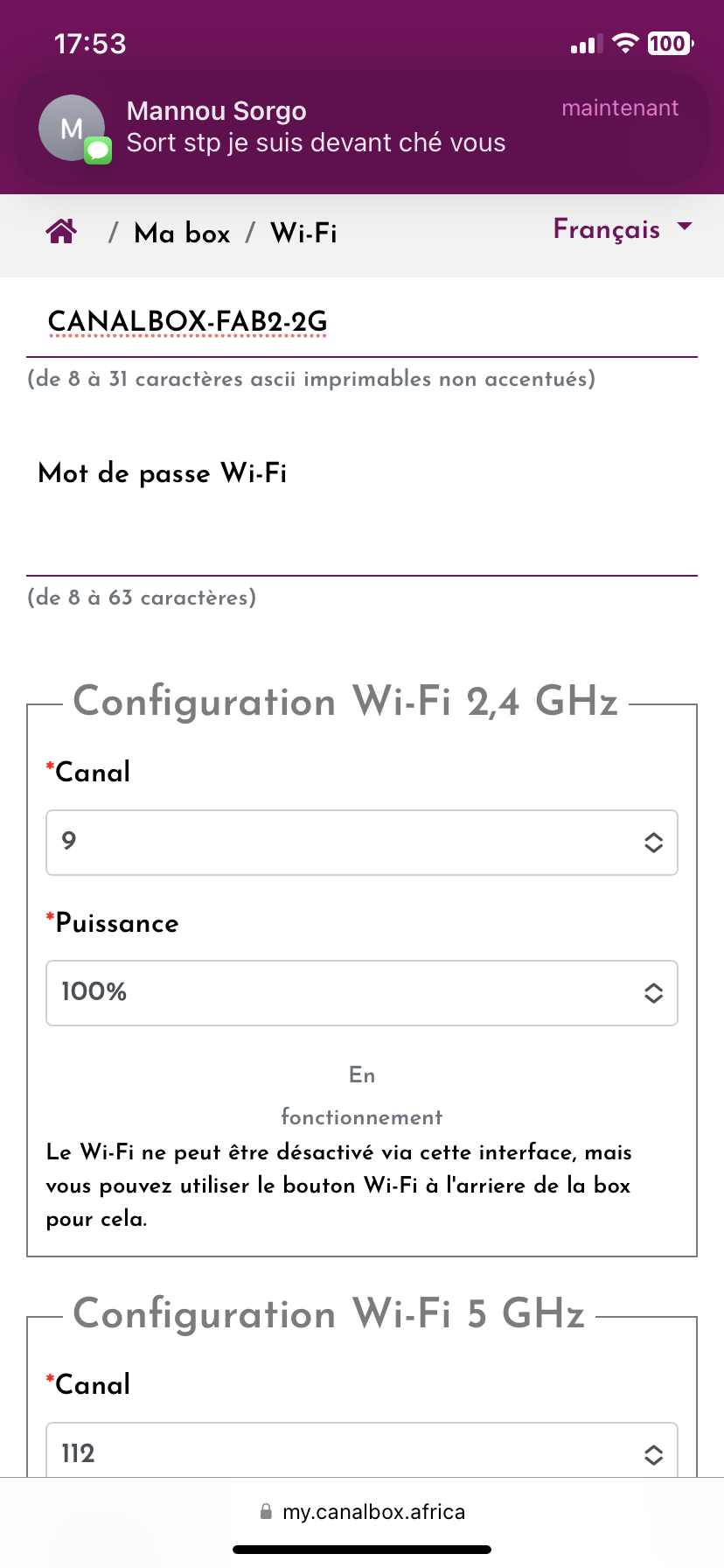This screenshot has width=724, height=1568.
Task: Edit the CANALBOX-FAB2-2G network name field
Action: 361,322
